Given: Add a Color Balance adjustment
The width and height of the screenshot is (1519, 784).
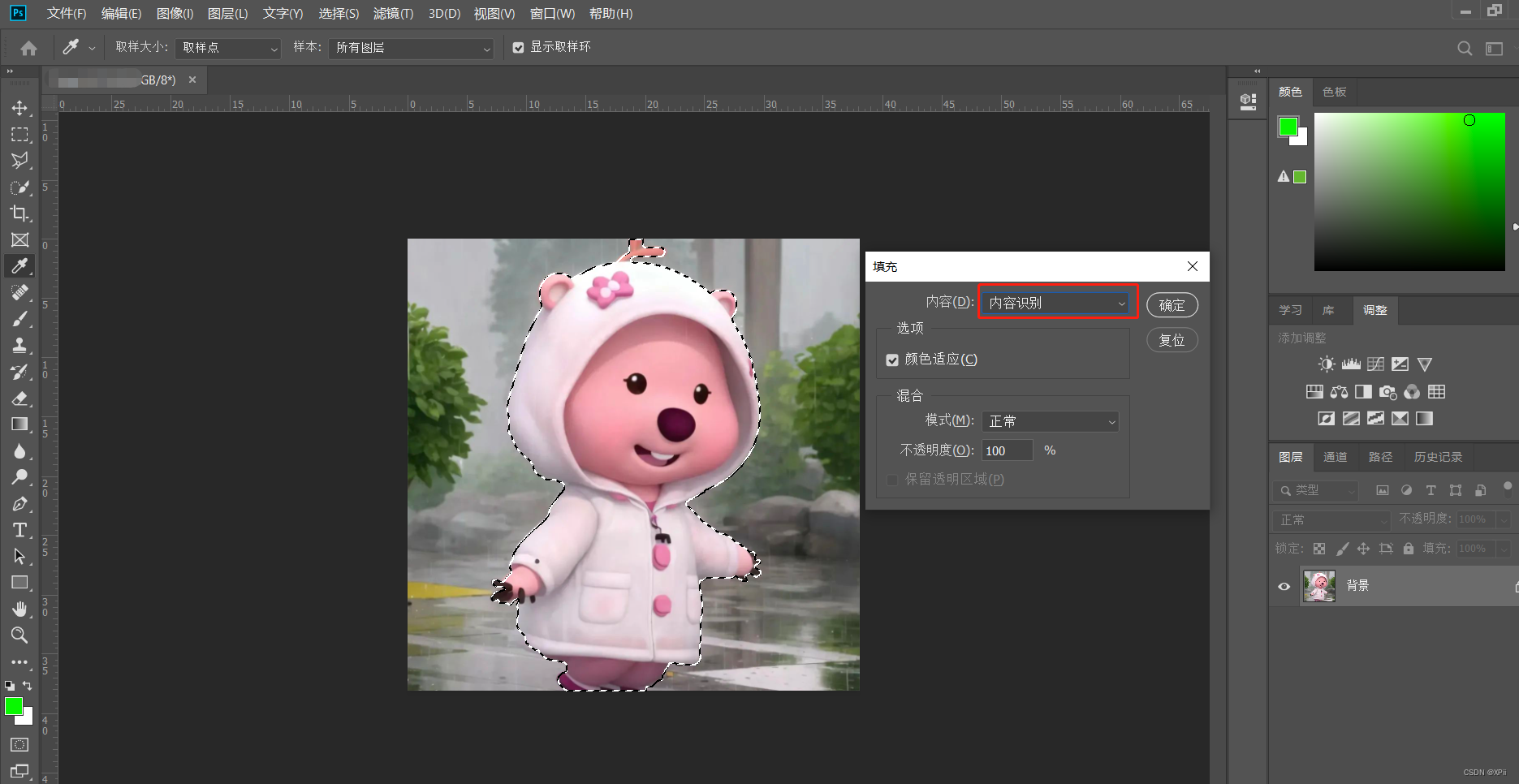Looking at the screenshot, I should [x=1339, y=392].
